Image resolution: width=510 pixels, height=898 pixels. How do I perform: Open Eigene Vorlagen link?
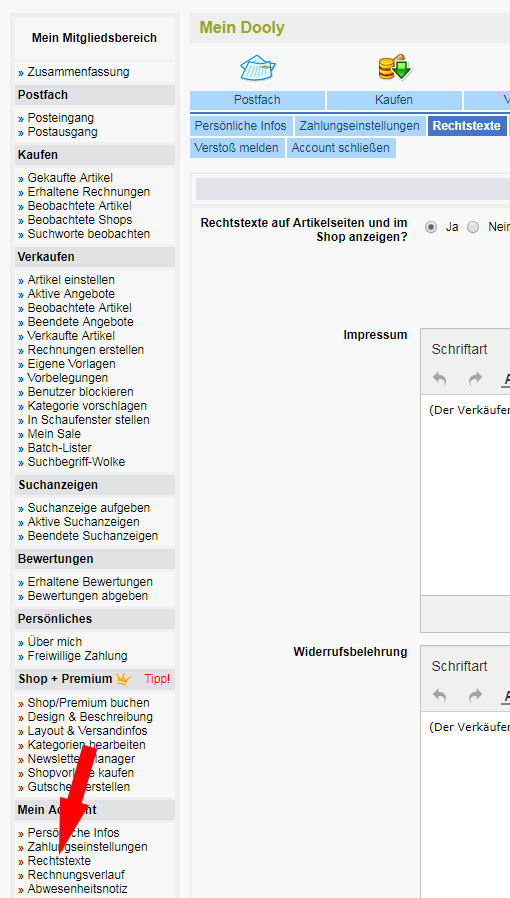[72, 364]
